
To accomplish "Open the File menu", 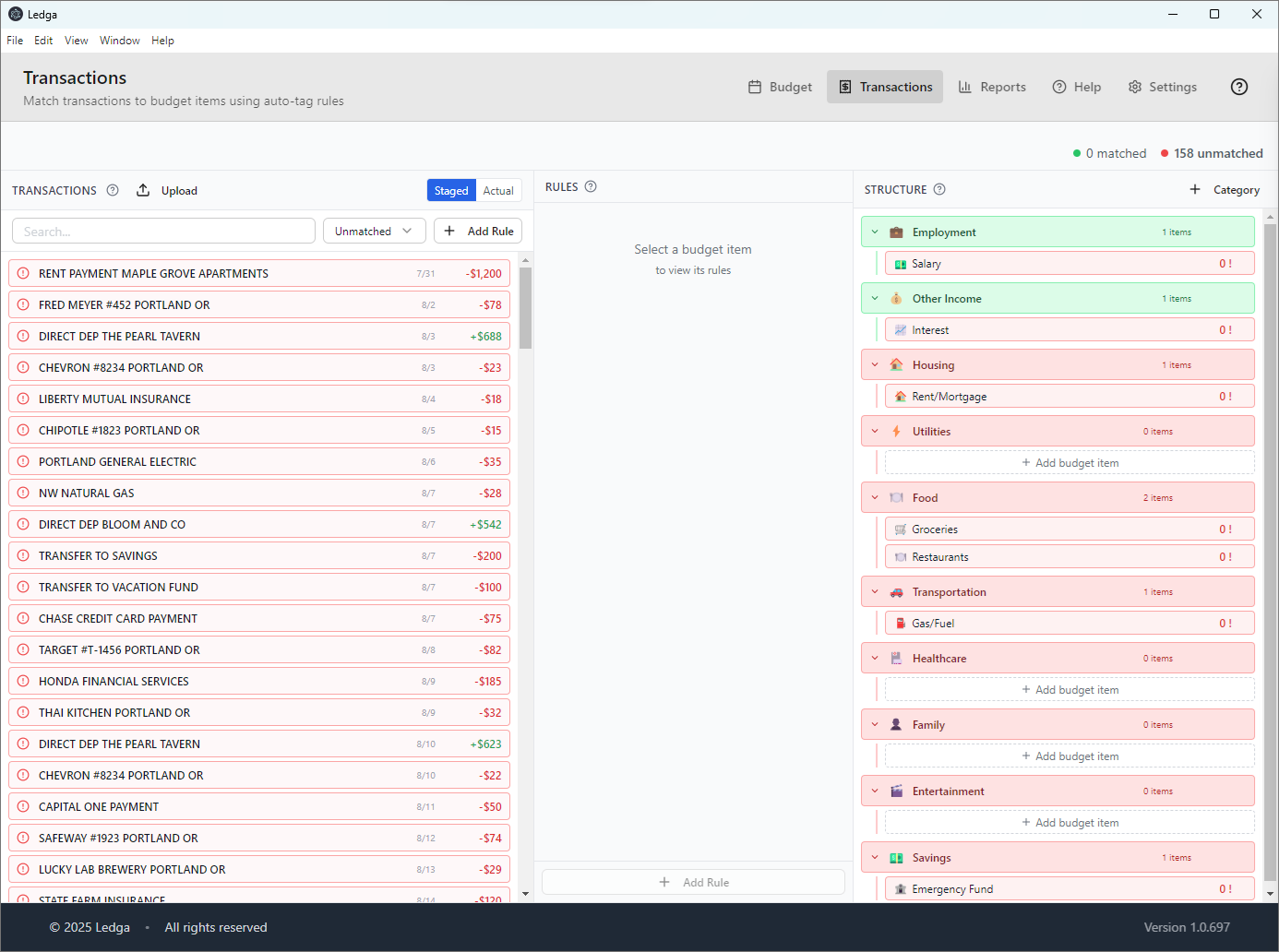I will [15, 40].
